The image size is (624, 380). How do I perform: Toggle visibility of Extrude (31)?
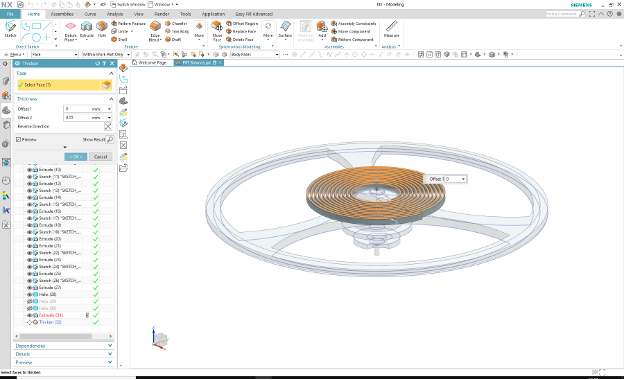click(x=29, y=315)
